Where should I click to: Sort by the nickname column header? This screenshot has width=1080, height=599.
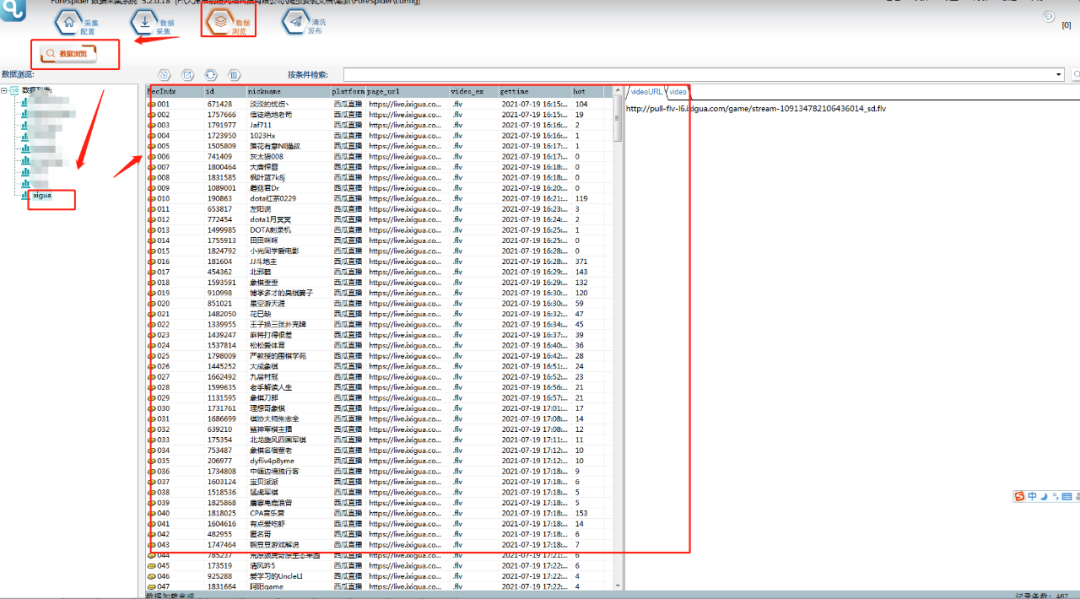(x=287, y=92)
